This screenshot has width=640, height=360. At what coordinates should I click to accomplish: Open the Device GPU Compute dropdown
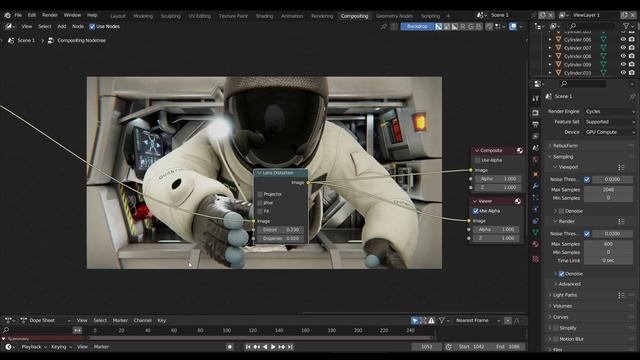click(610, 132)
